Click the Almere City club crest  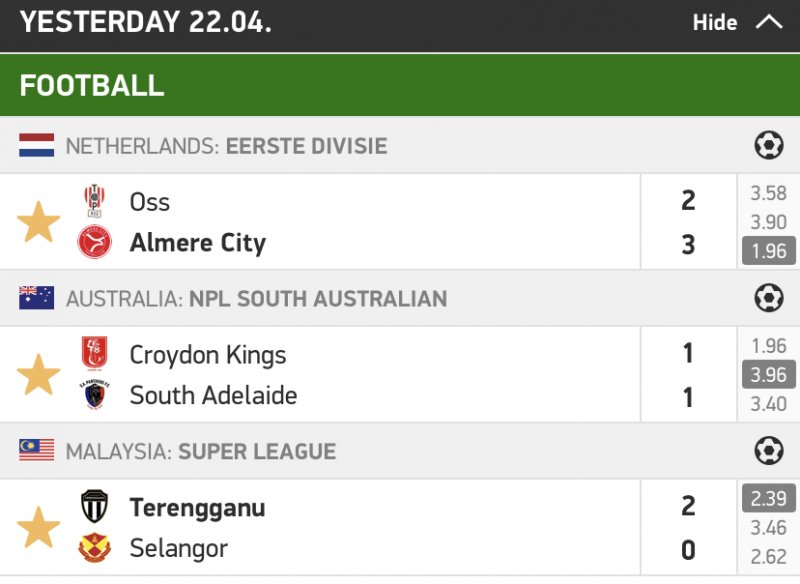(x=95, y=243)
